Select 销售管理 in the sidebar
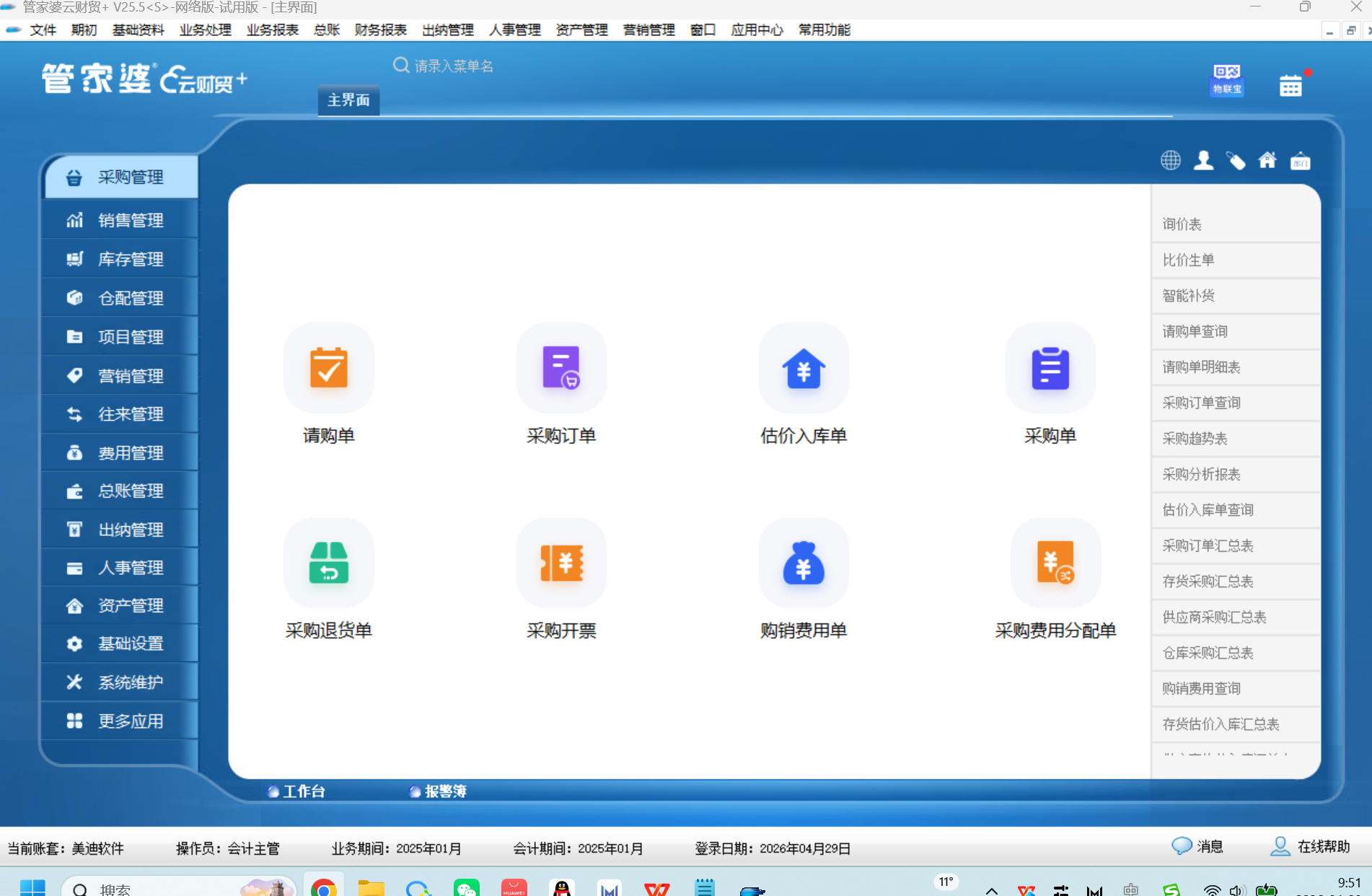The height and width of the screenshot is (896, 1372). (x=120, y=219)
